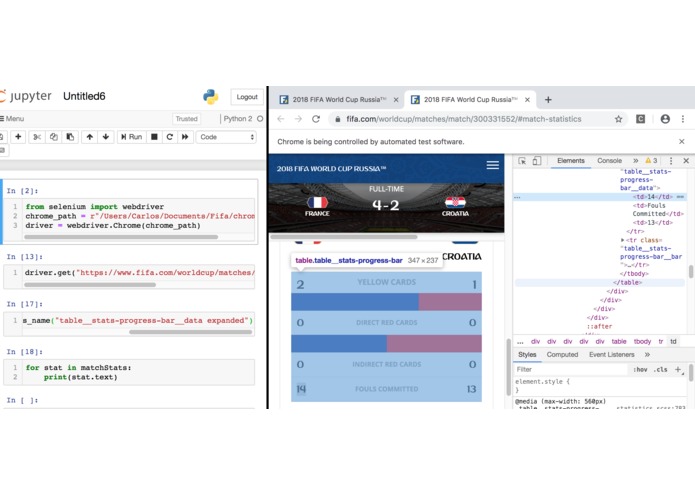
Task: Open the Jupyter Menu hamburger
Action: pyautogui.click(x=12, y=119)
